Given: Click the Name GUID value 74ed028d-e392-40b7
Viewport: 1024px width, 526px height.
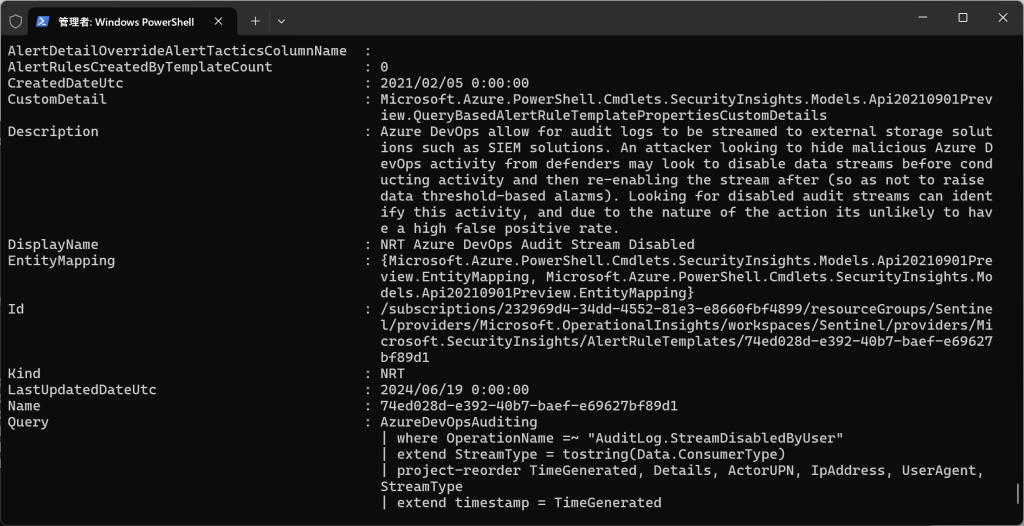Looking at the screenshot, I should click(x=529, y=406).
